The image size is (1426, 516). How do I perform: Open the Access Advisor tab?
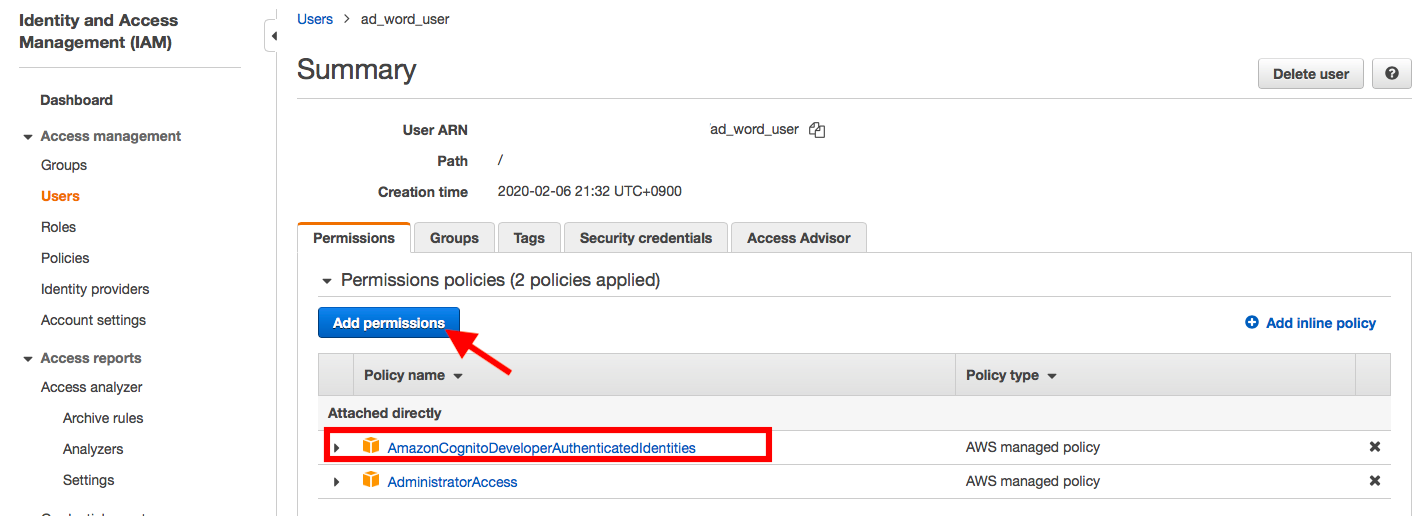pos(798,238)
